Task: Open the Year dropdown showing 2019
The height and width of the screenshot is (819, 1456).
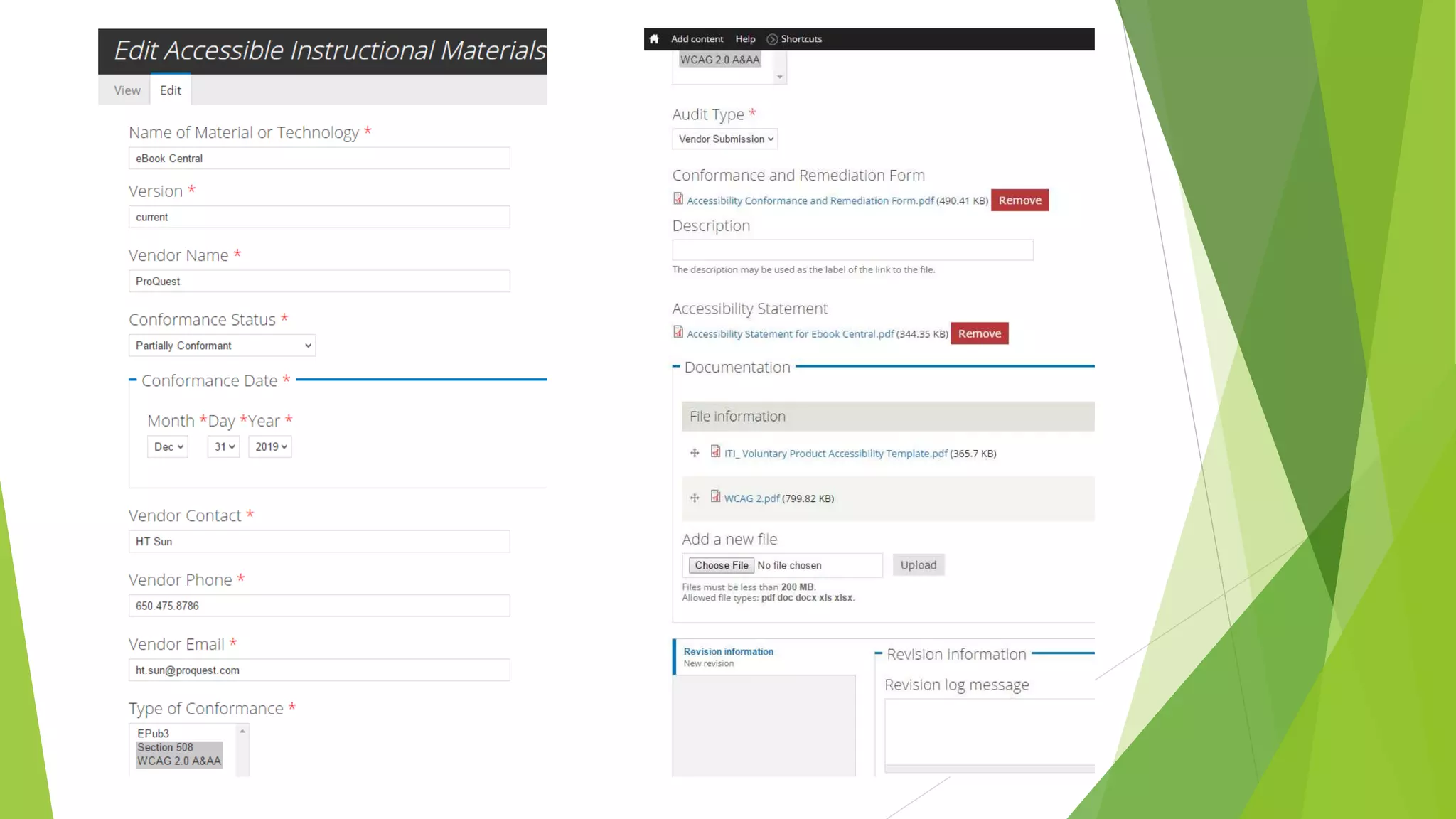Action: 270,446
